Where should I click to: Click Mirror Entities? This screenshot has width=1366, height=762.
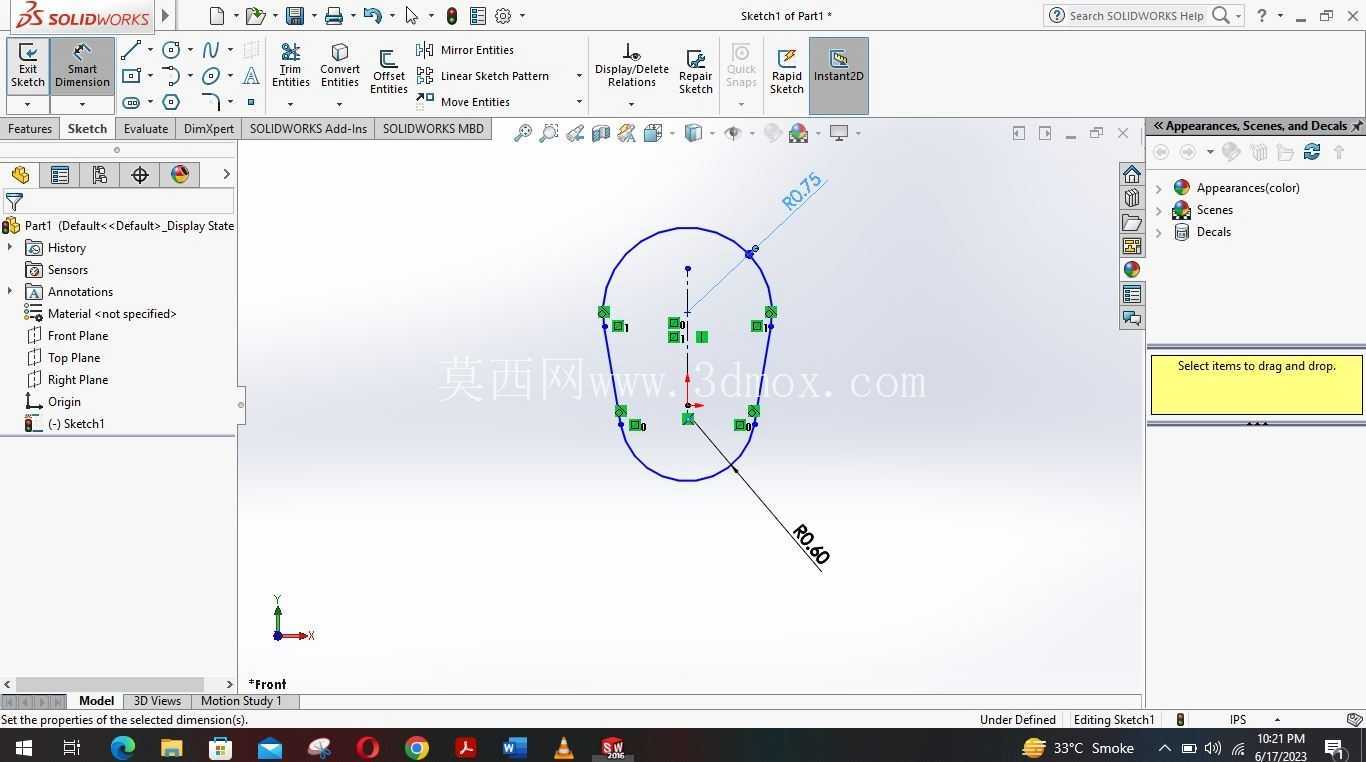click(x=465, y=50)
